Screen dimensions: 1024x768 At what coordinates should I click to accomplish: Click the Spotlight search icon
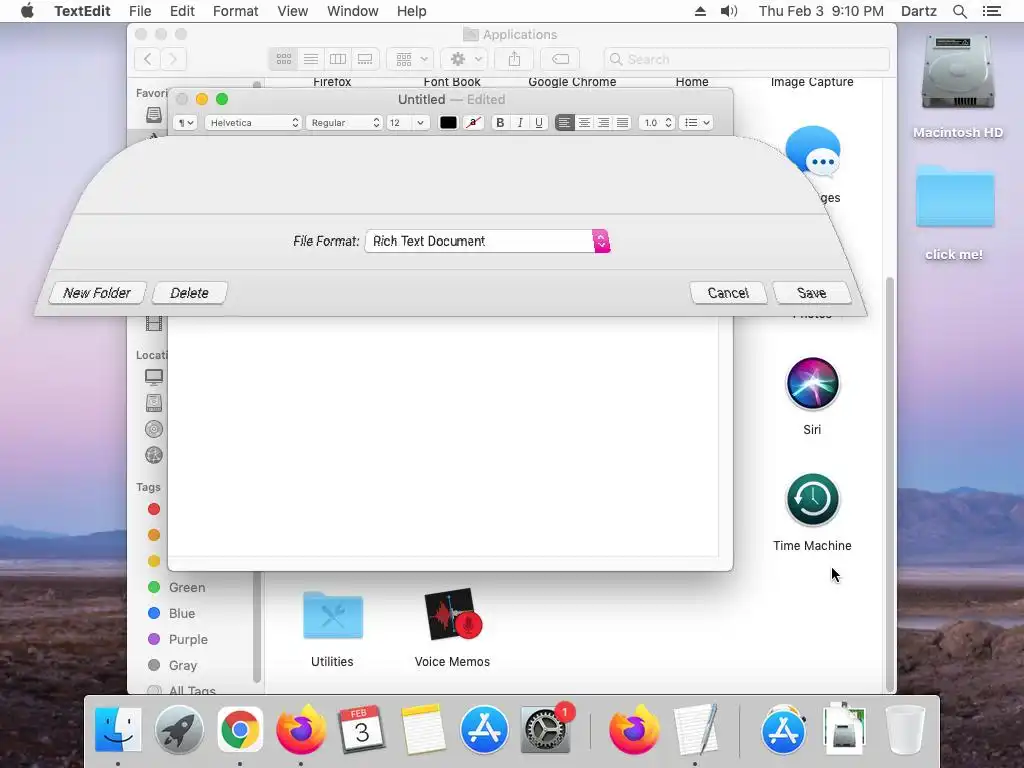pyautogui.click(x=960, y=11)
